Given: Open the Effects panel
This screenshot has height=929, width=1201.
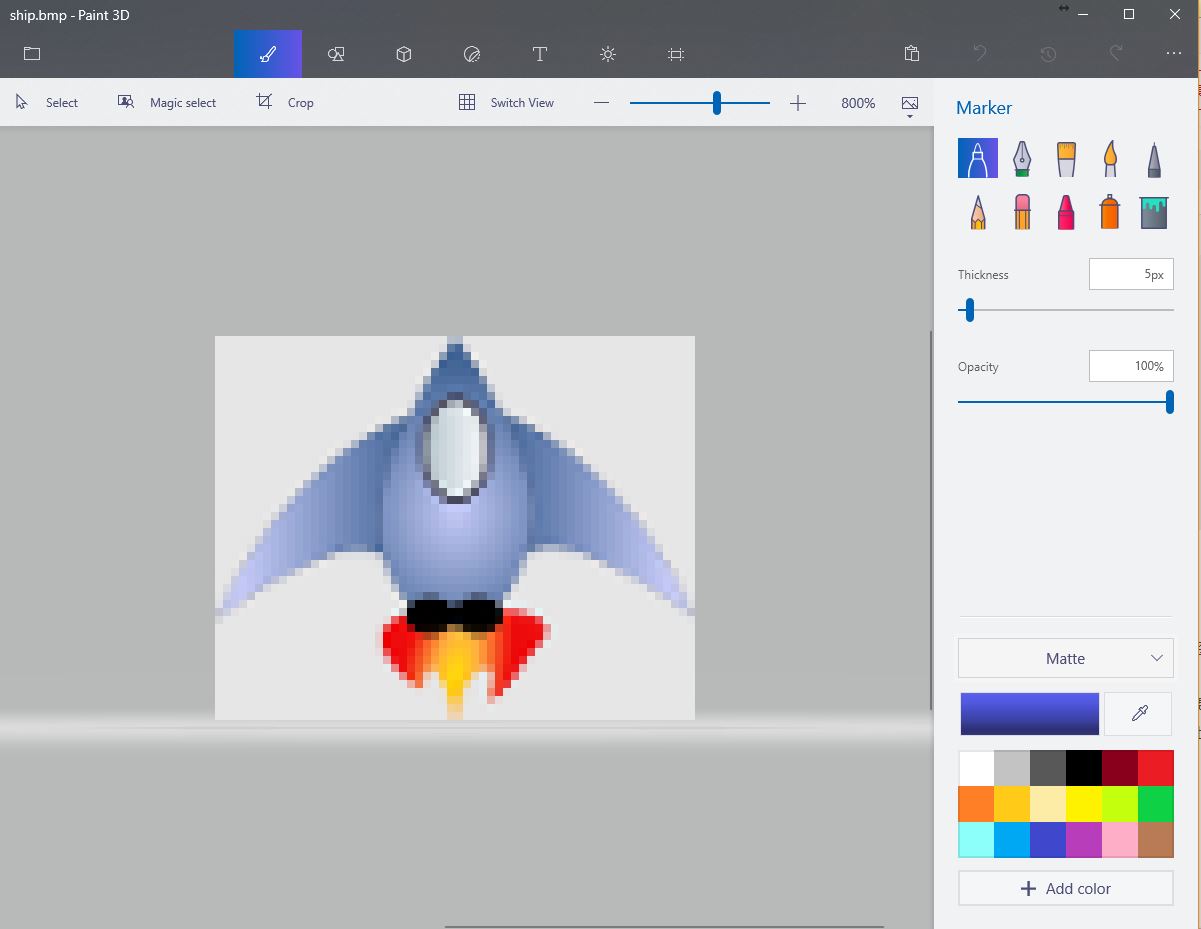Looking at the screenshot, I should pyautogui.click(x=607, y=53).
